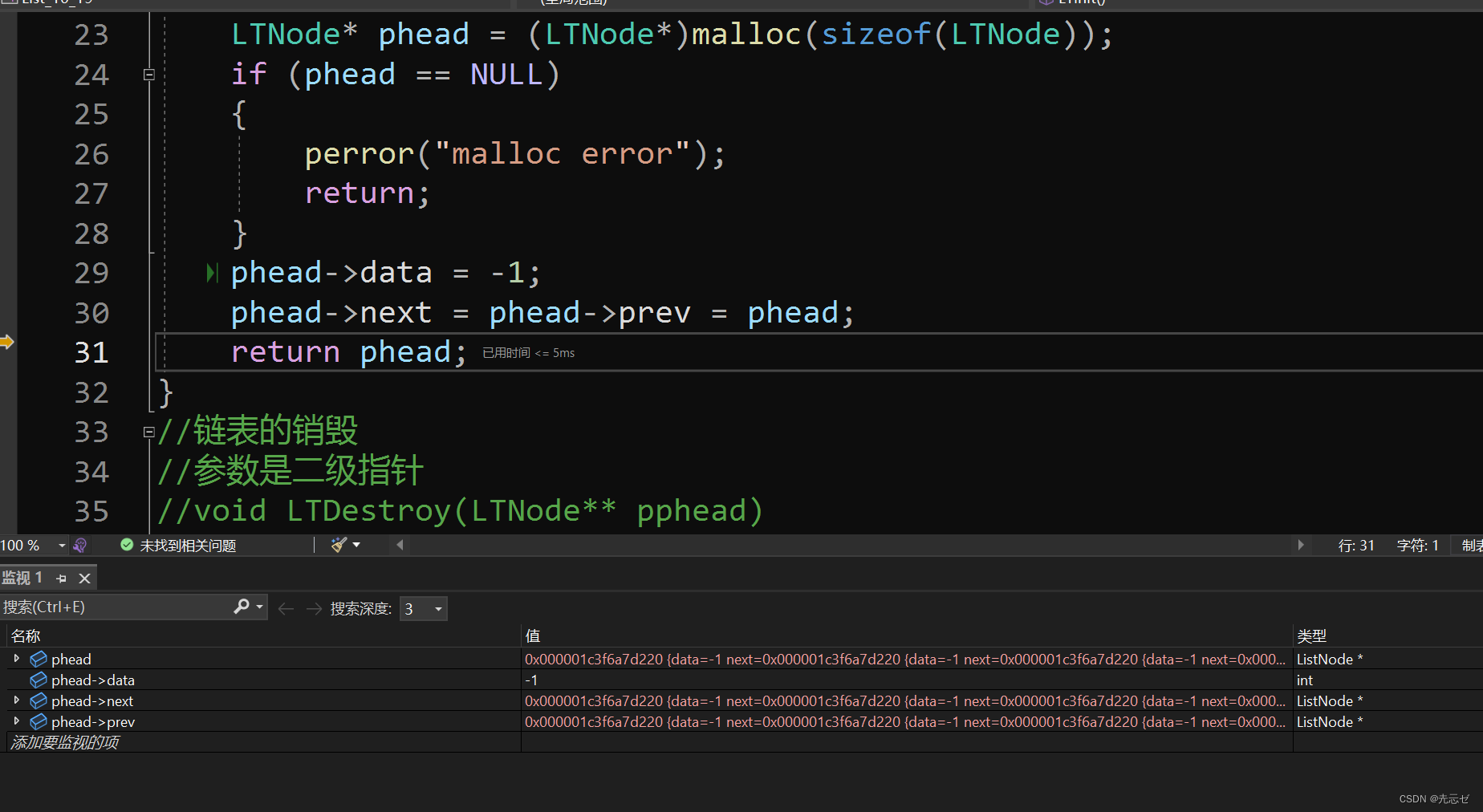1483x812 pixels.
Task: Select the phead->data watch item name
Action: [x=93, y=680]
